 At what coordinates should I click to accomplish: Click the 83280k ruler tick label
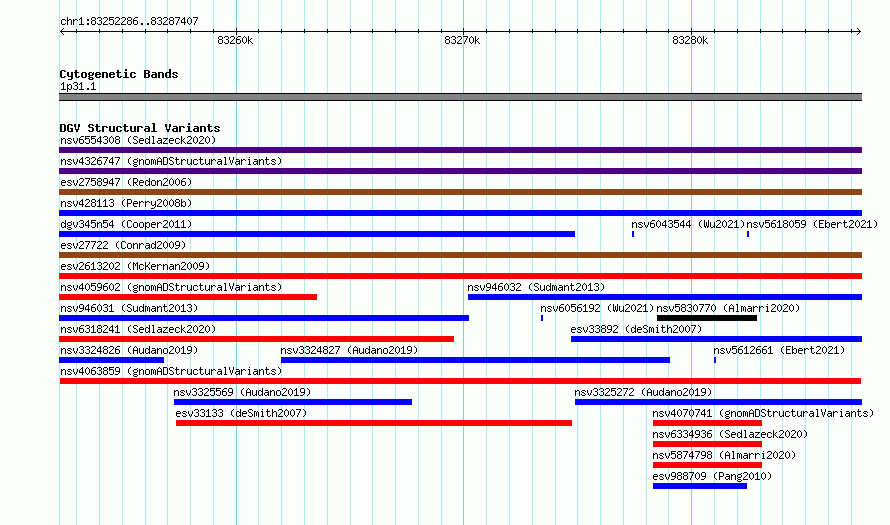(690, 40)
